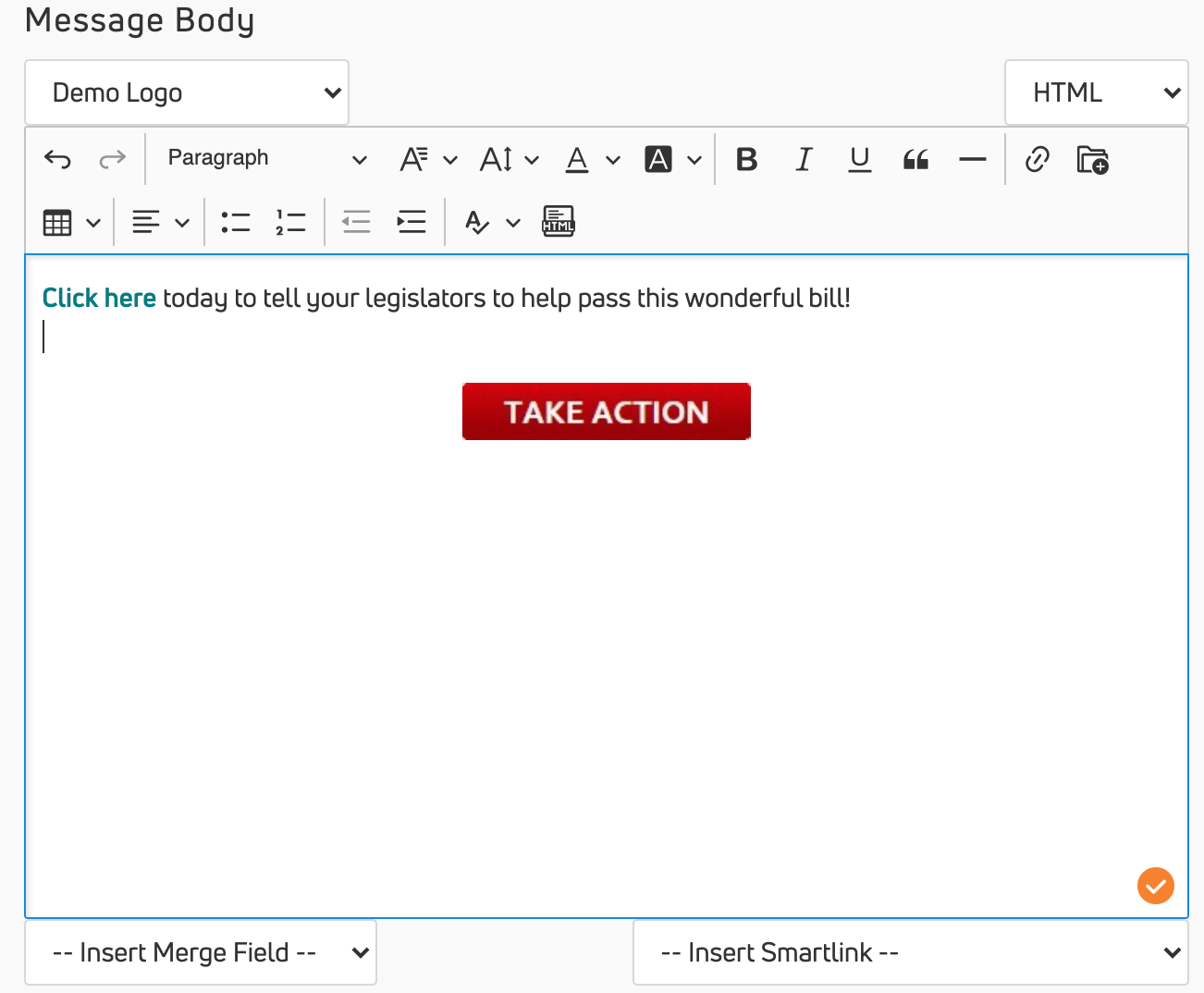
Task: Toggle bold formatting
Action: click(746, 160)
